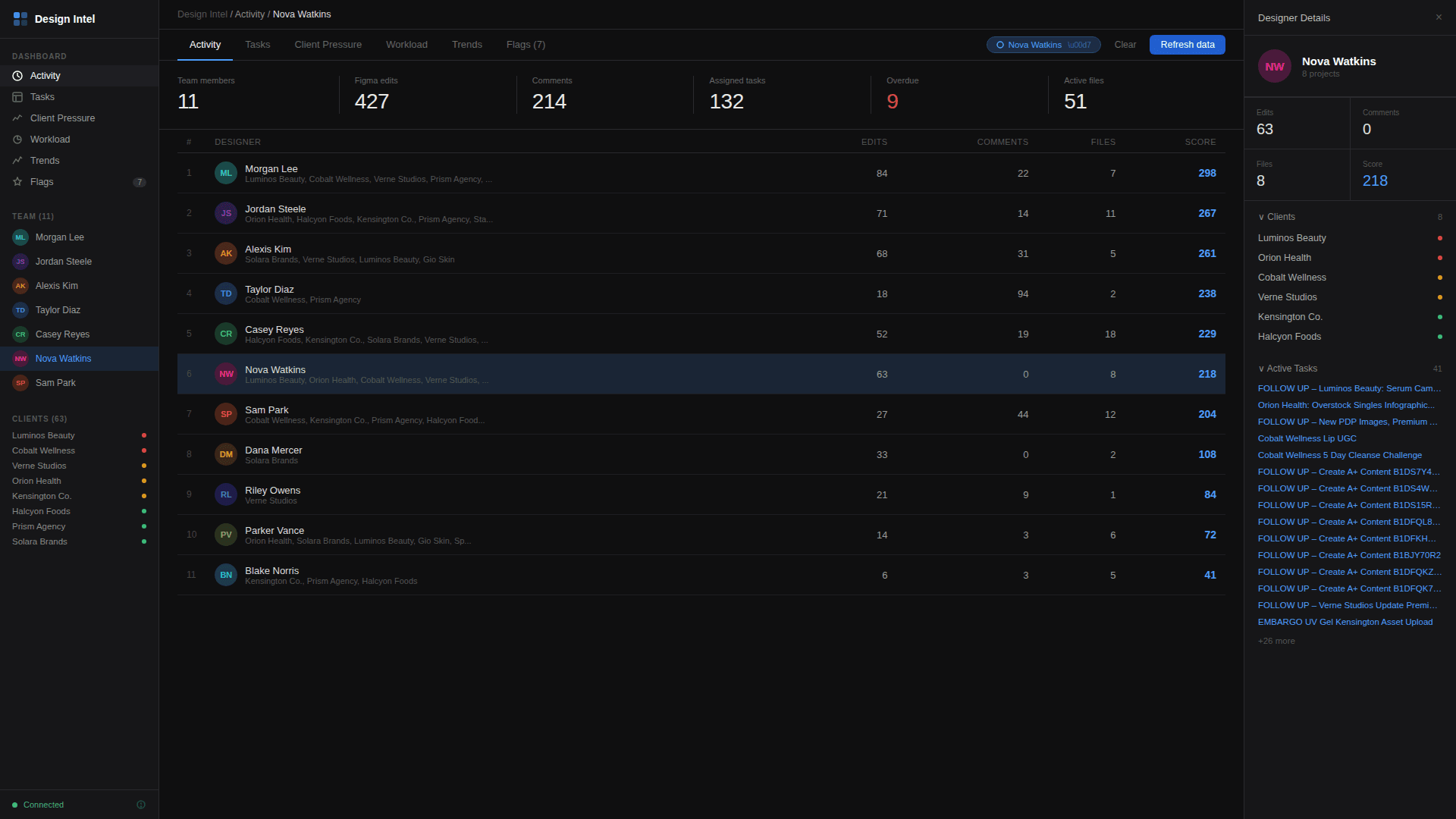Click the Clear filter link
1456x819 pixels.
(x=1125, y=45)
